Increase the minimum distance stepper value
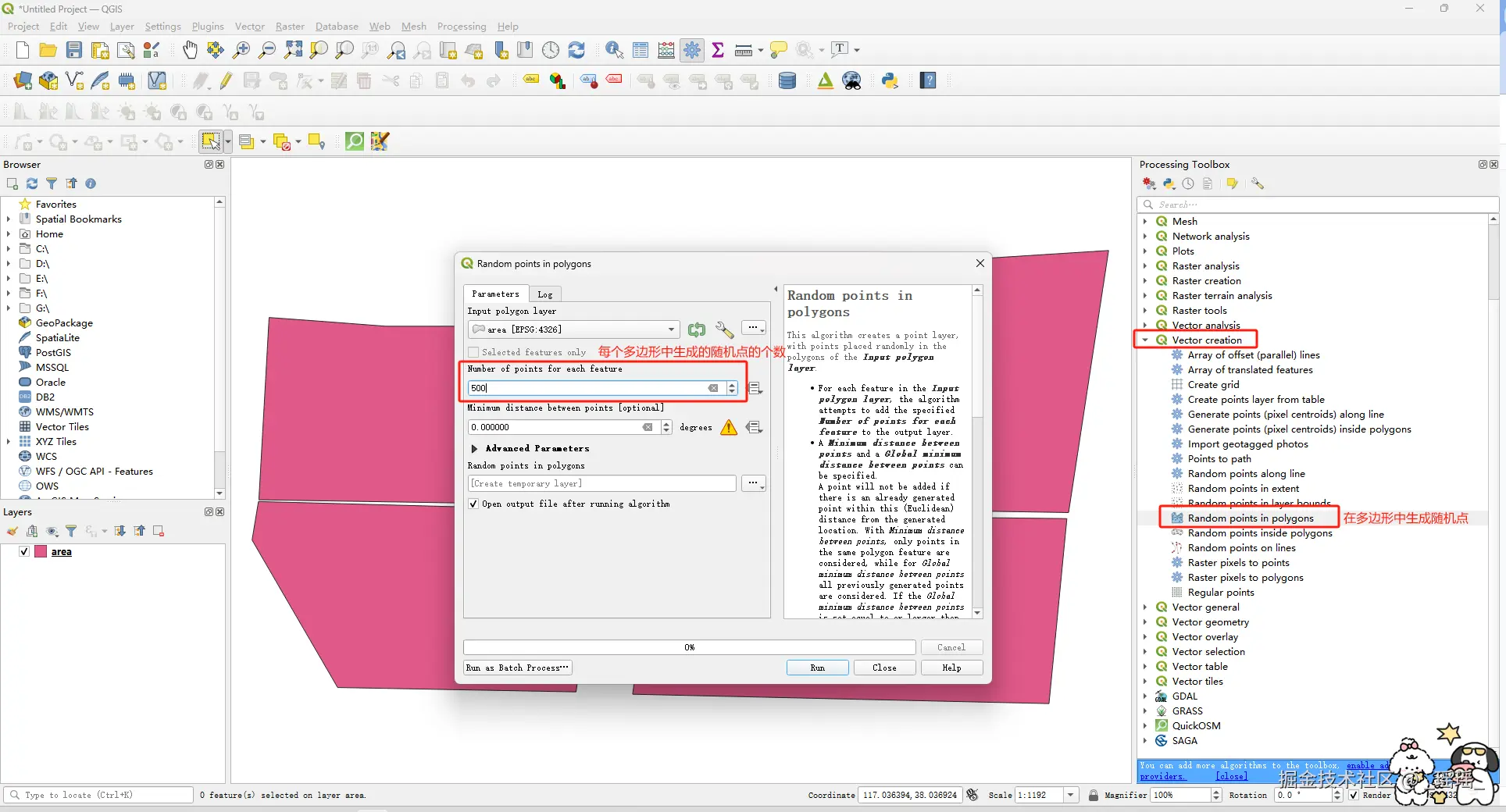The height and width of the screenshot is (812, 1506). click(x=666, y=424)
